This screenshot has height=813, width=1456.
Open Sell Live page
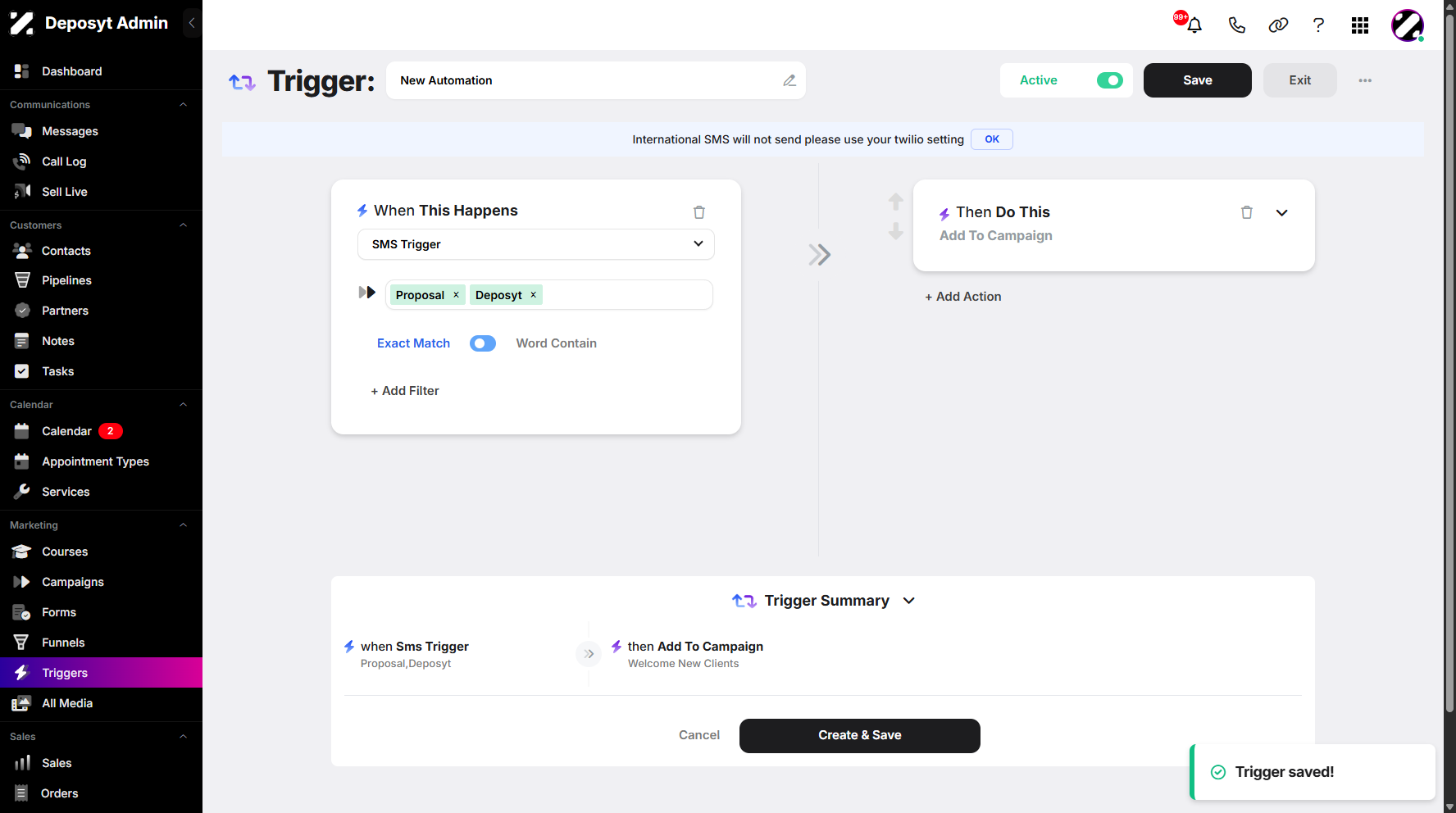[101, 192]
